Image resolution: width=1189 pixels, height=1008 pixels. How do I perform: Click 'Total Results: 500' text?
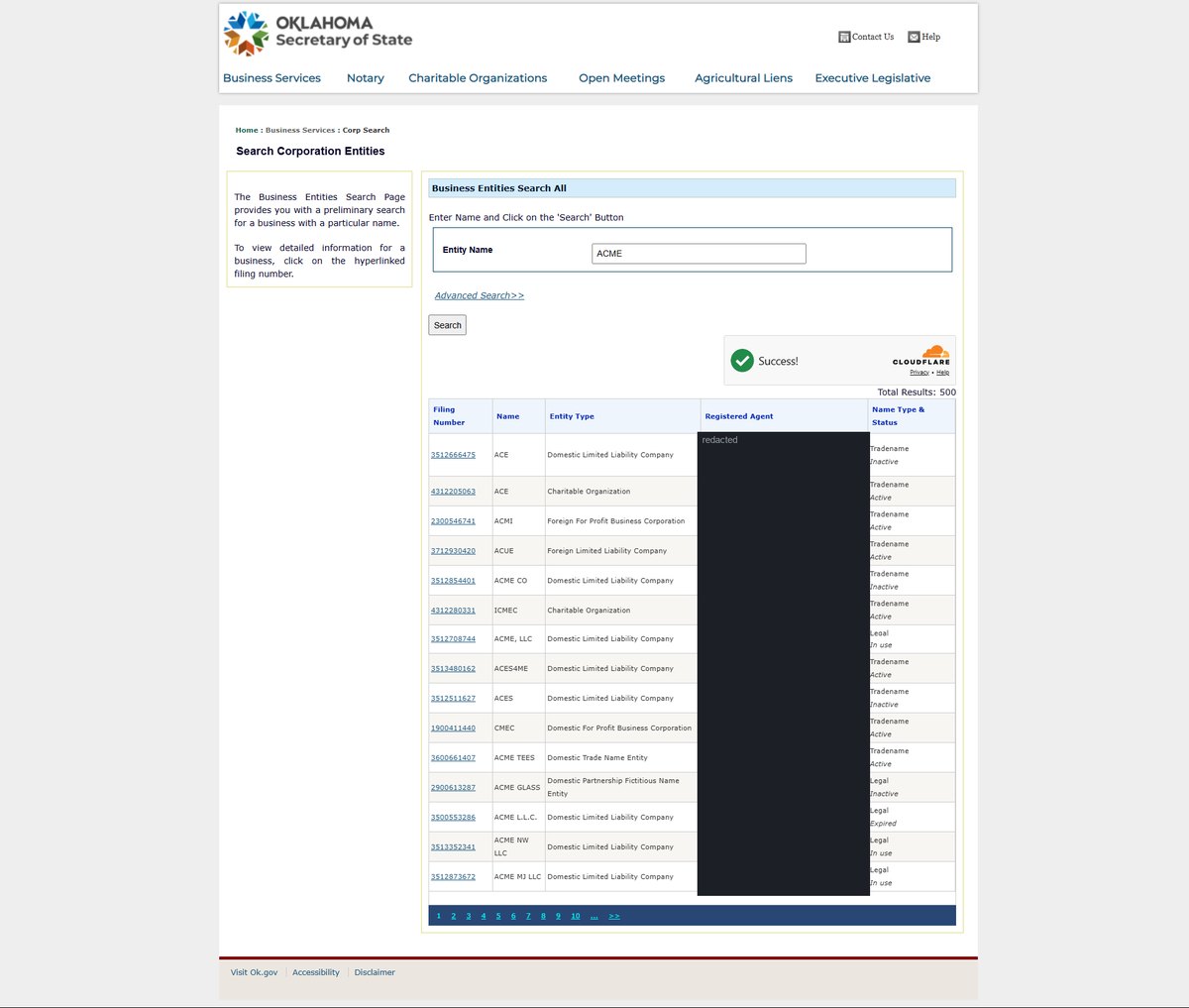(x=917, y=392)
